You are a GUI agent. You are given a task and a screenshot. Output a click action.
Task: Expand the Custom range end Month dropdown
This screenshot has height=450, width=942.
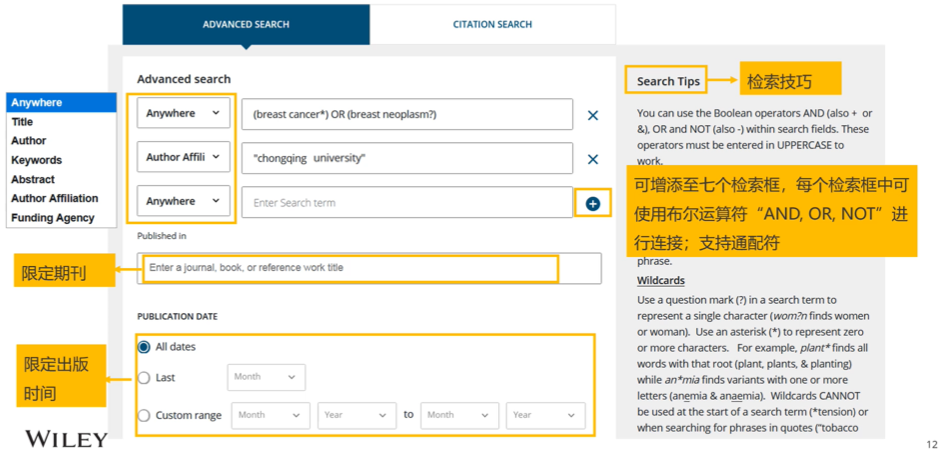tap(459, 415)
